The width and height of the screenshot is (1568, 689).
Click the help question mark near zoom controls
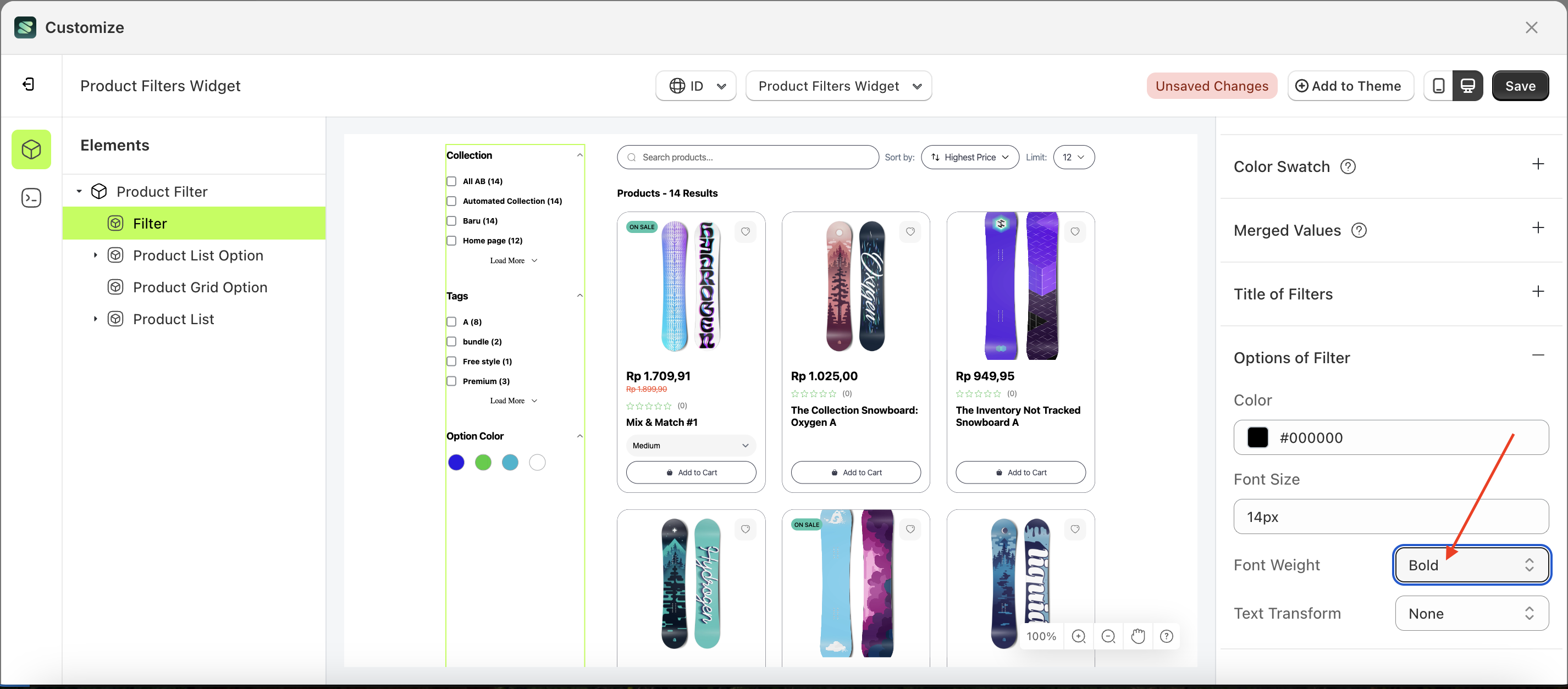point(1167,636)
